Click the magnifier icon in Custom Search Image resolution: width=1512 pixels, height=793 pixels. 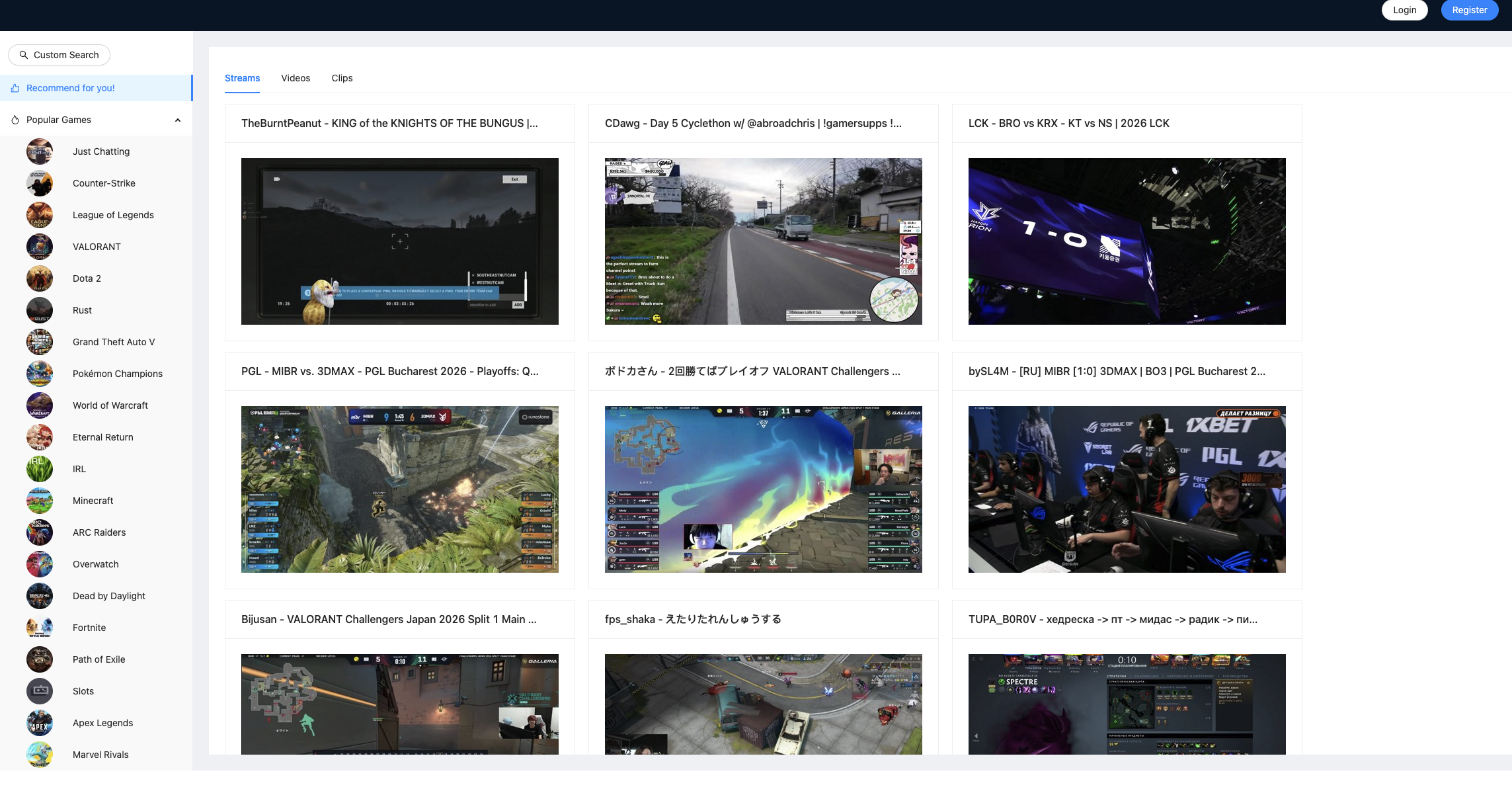(x=24, y=55)
